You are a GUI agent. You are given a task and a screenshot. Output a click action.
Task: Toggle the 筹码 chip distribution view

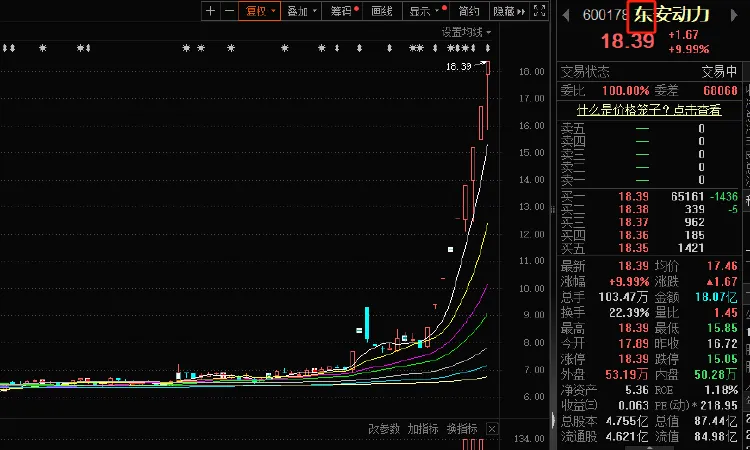coord(343,12)
